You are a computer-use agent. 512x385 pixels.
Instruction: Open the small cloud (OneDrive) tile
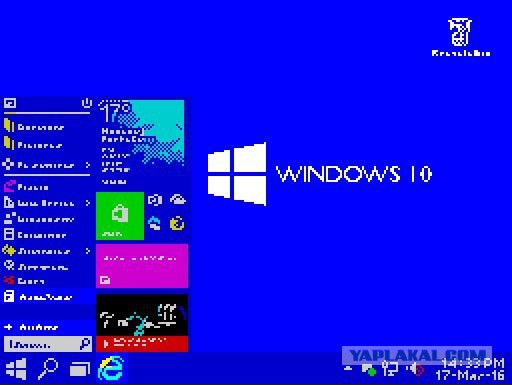[x=178, y=200]
